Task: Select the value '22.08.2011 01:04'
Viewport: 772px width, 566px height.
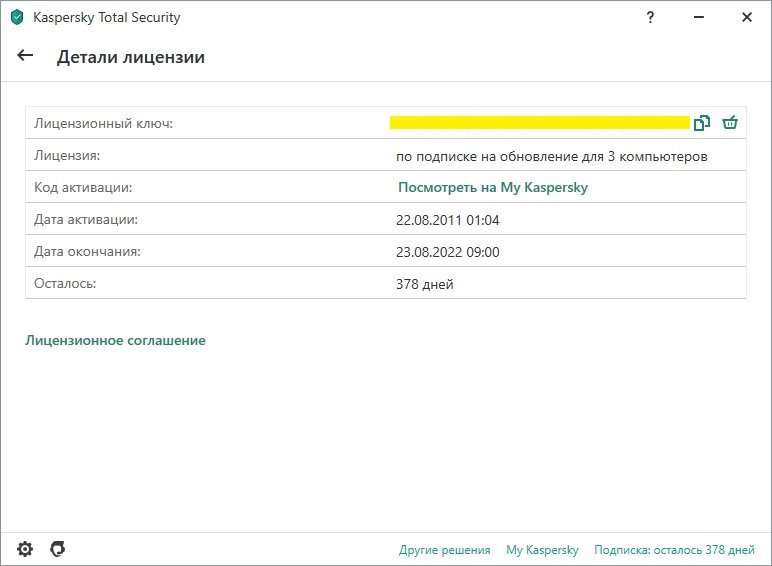Action: pyautogui.click(x=448, y=220)
